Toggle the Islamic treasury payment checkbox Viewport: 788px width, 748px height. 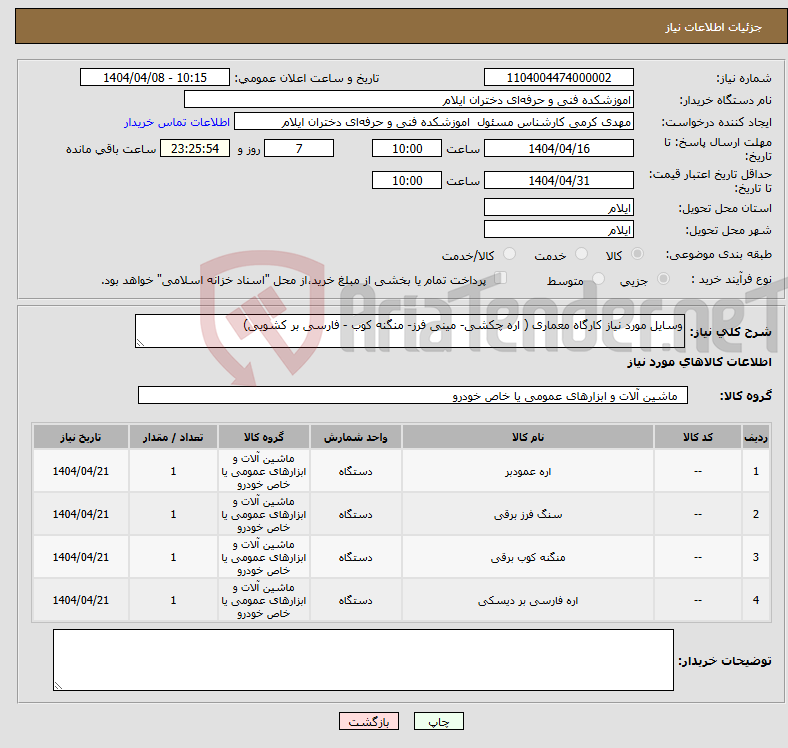pos(501,278)
